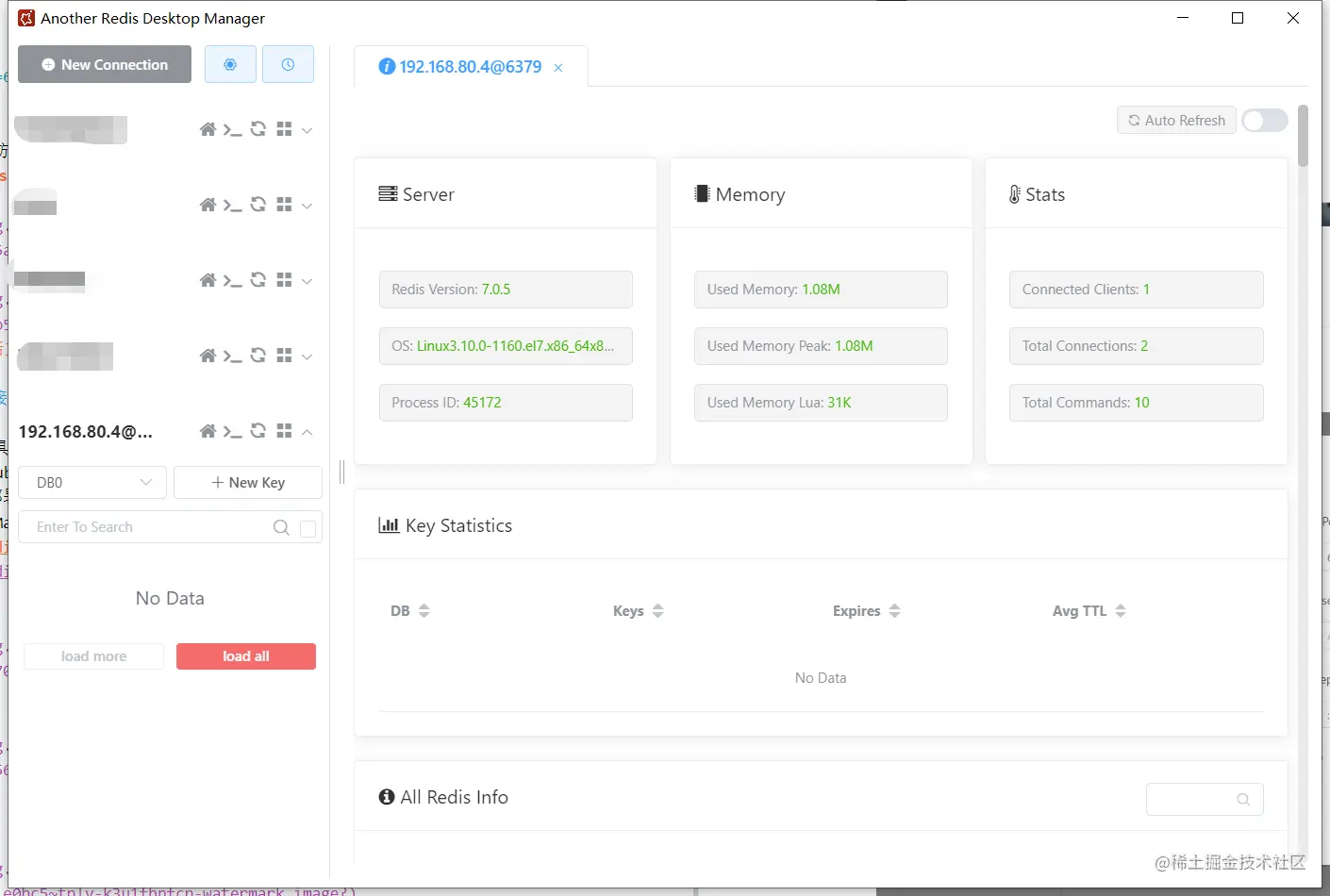
Task: Open home icon of the first listed connection
Action: coord(208,129)
